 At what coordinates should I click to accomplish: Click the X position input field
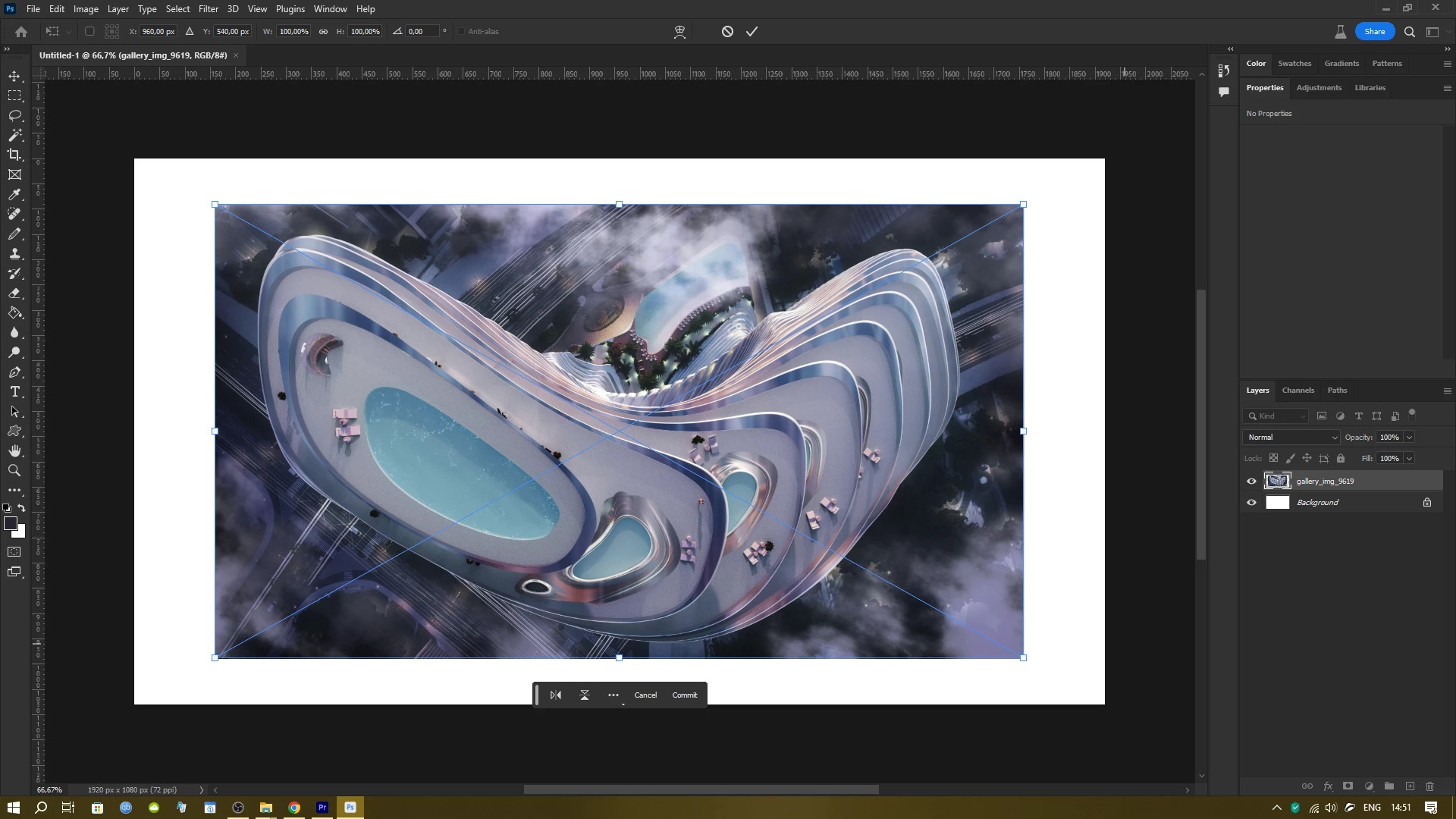coord(158,32)
